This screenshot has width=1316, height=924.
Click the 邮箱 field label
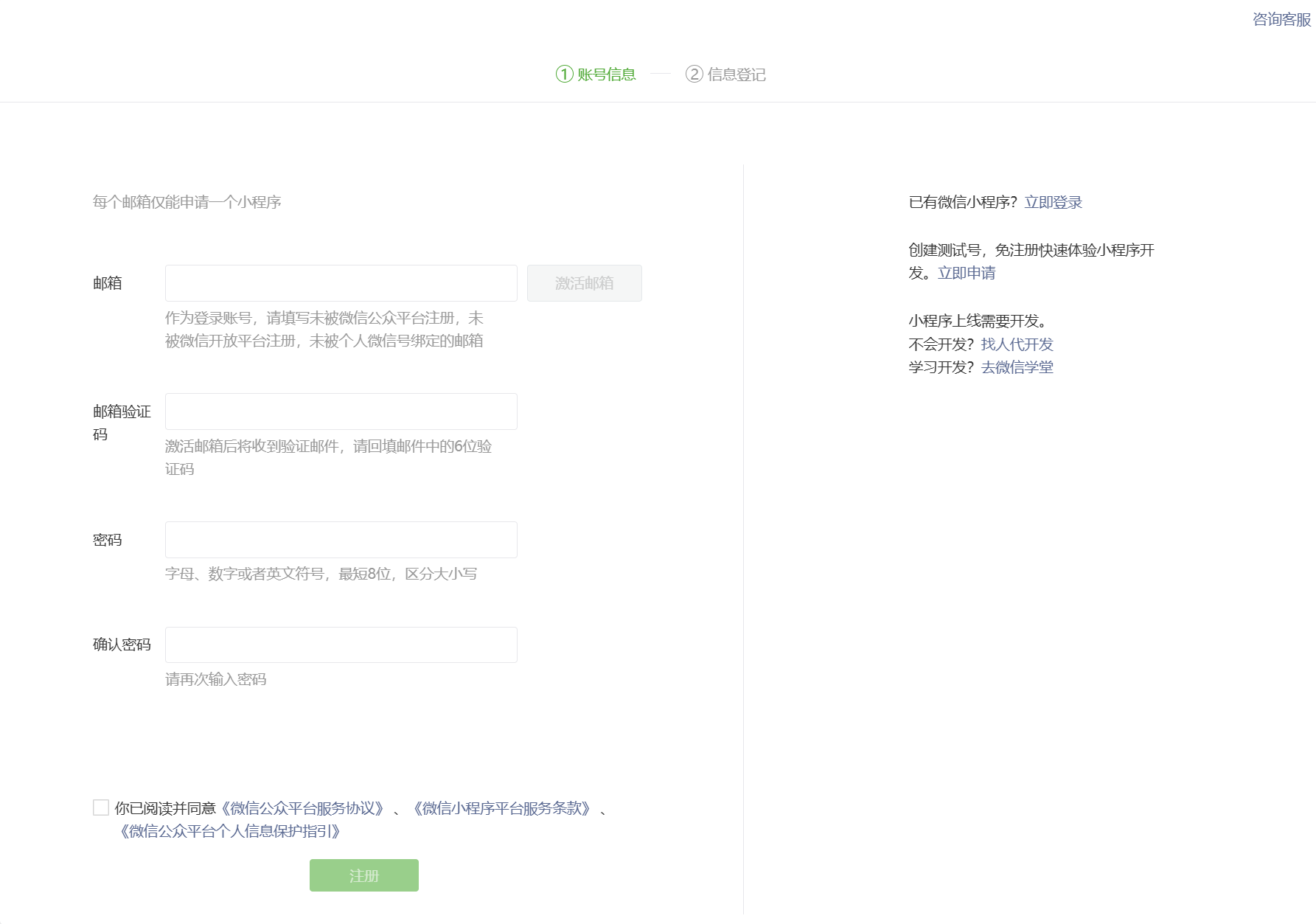tap(108, 283)
